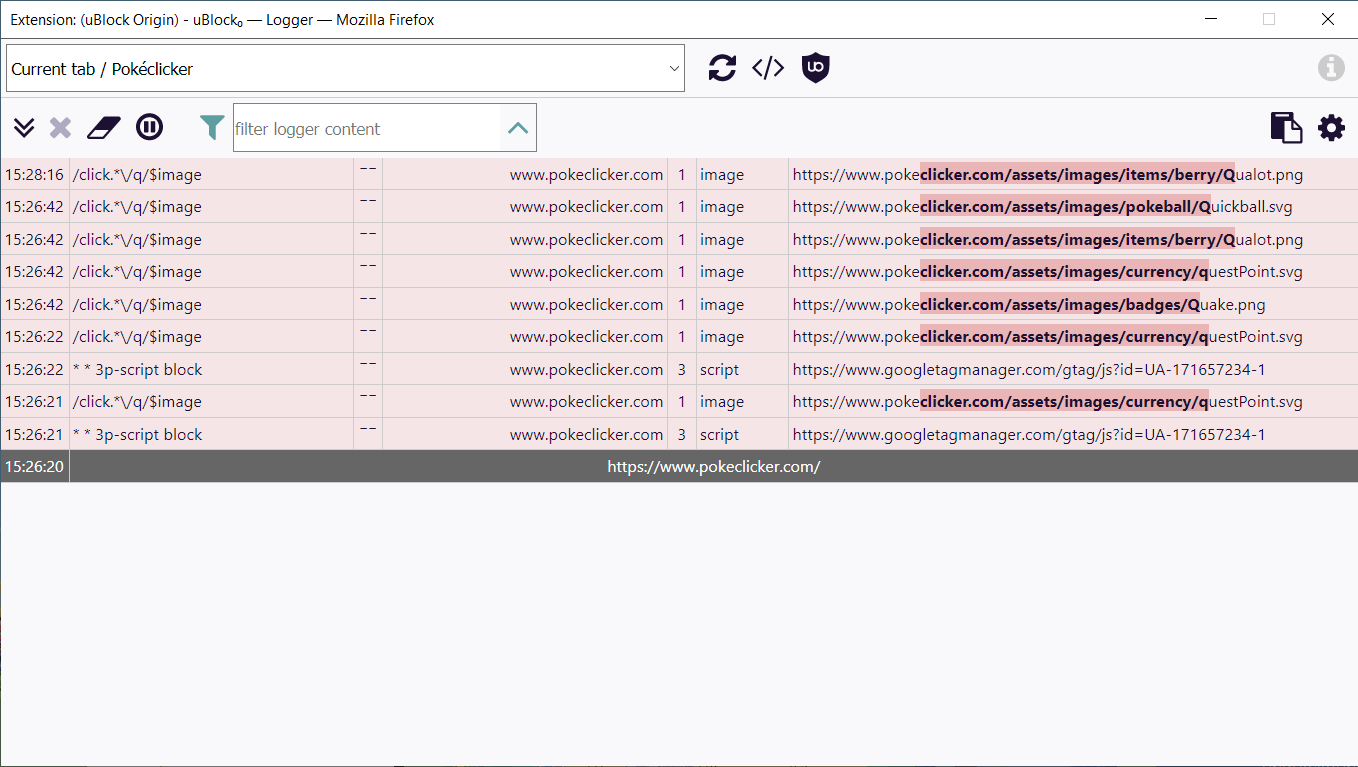The image size is (1358, 767).
Task: Click the info icon at top right
Action: (x=1331, y=67)
